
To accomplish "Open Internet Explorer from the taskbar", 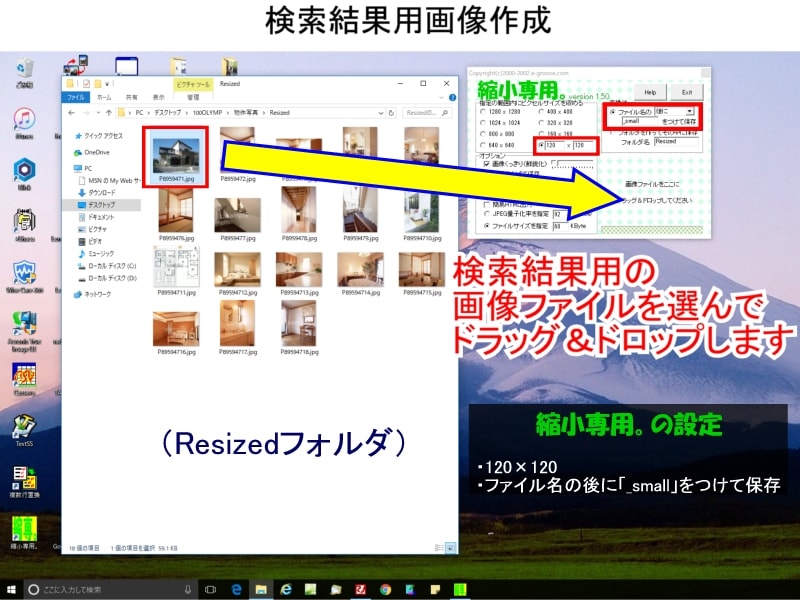I will click(286, 589).
